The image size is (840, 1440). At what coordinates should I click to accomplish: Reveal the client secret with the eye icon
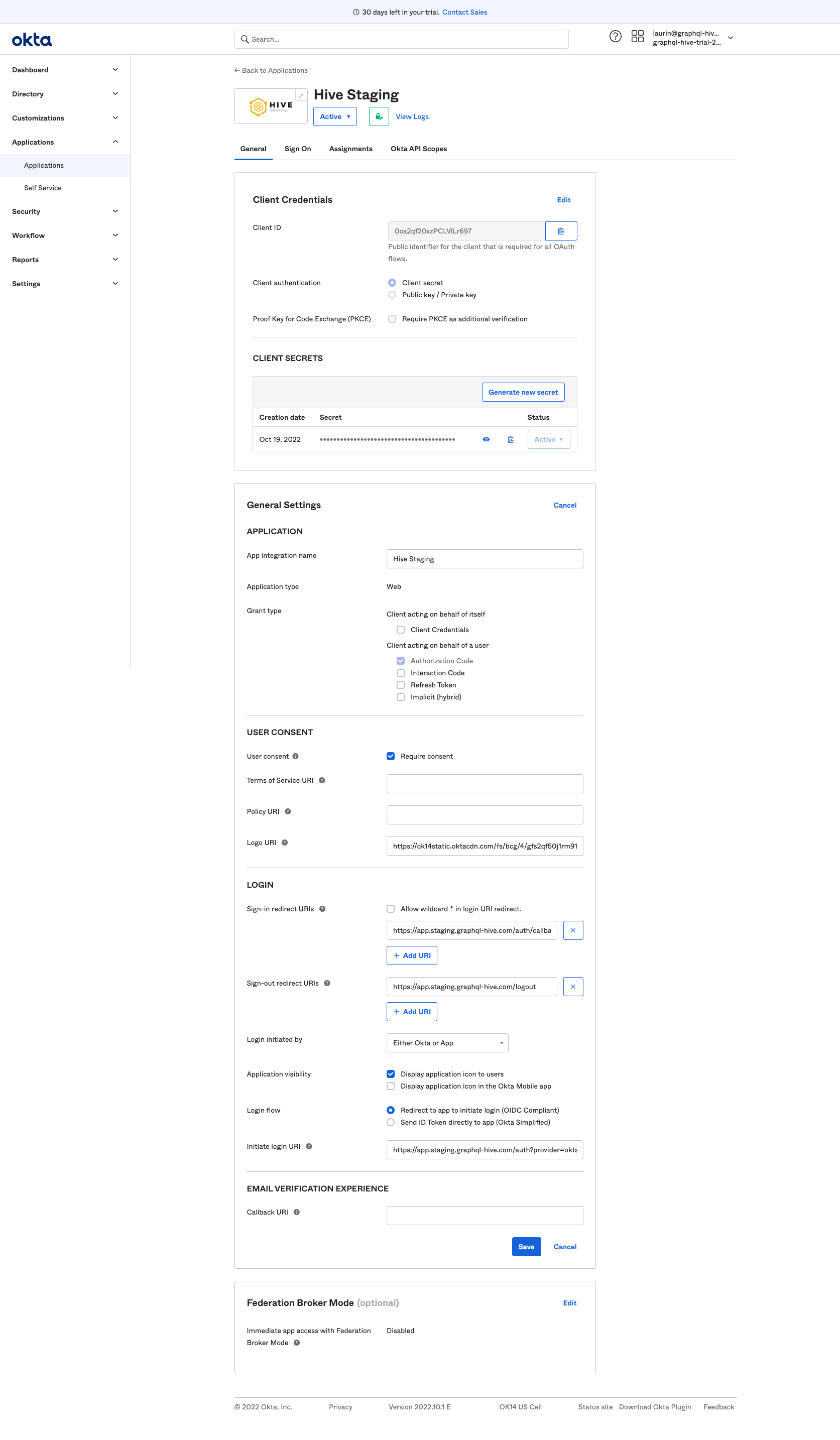tap(486, 439)
